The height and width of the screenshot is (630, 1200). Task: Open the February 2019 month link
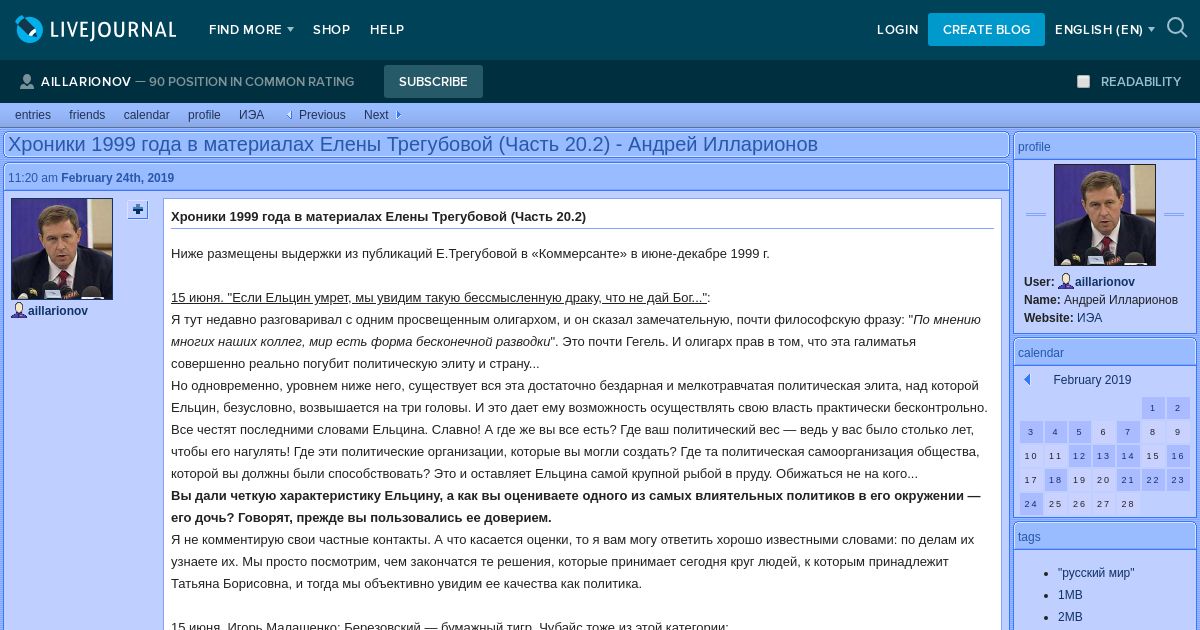click(x=1092, y=380)
